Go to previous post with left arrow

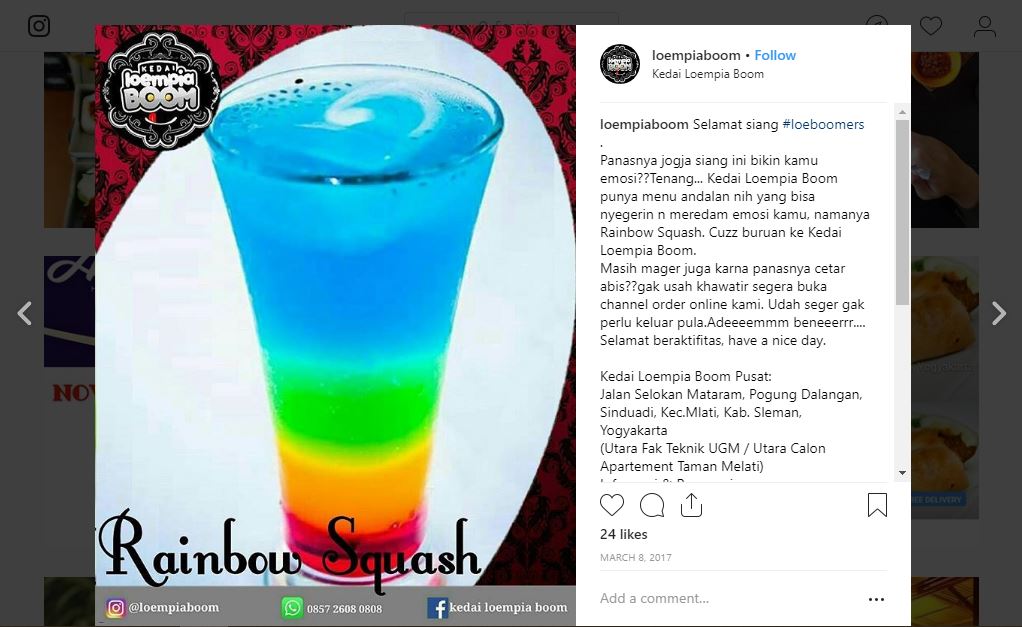click(x=24, y=314)
